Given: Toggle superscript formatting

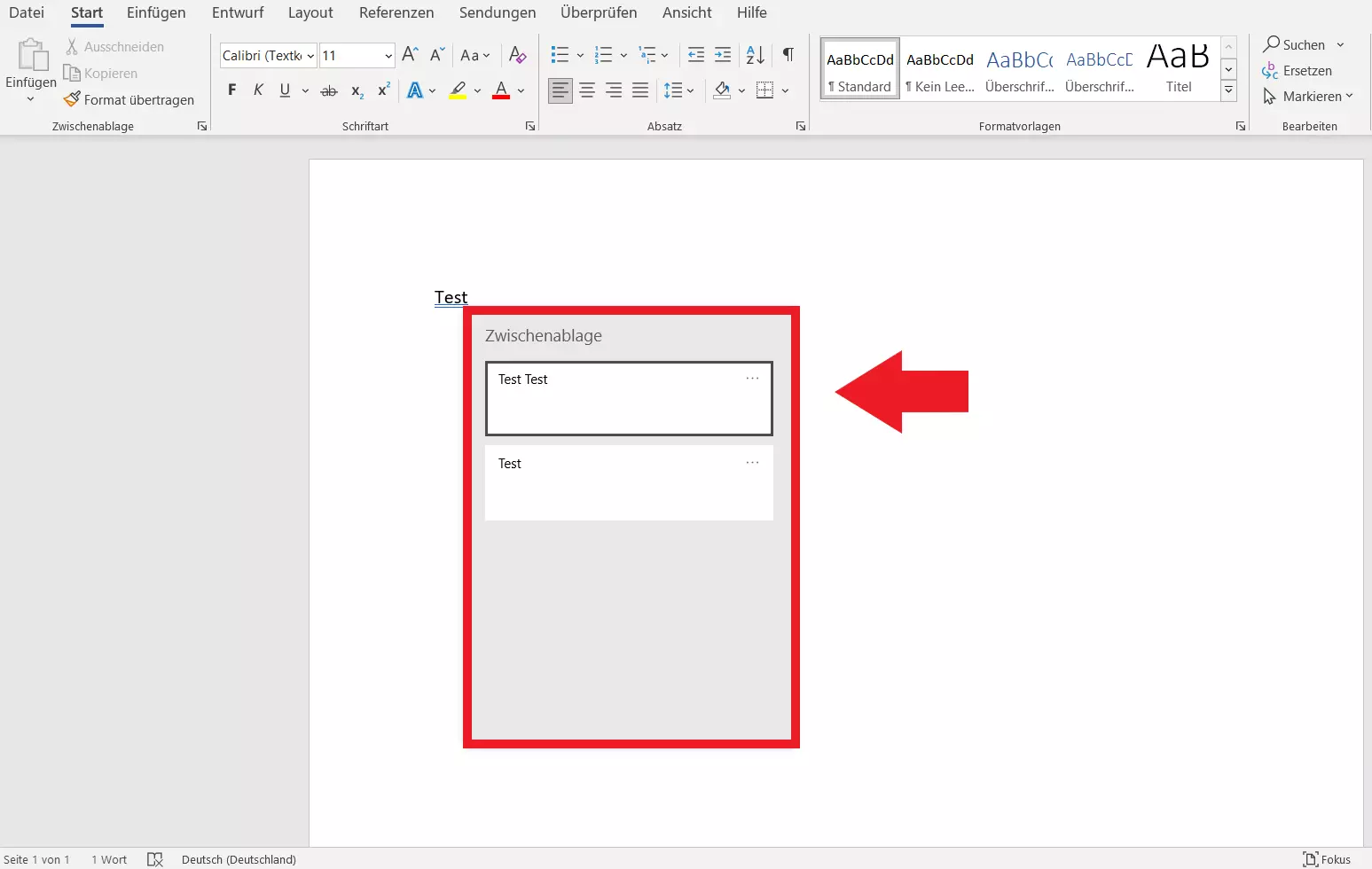Looking at the screenshot, I should click(384, 90).
